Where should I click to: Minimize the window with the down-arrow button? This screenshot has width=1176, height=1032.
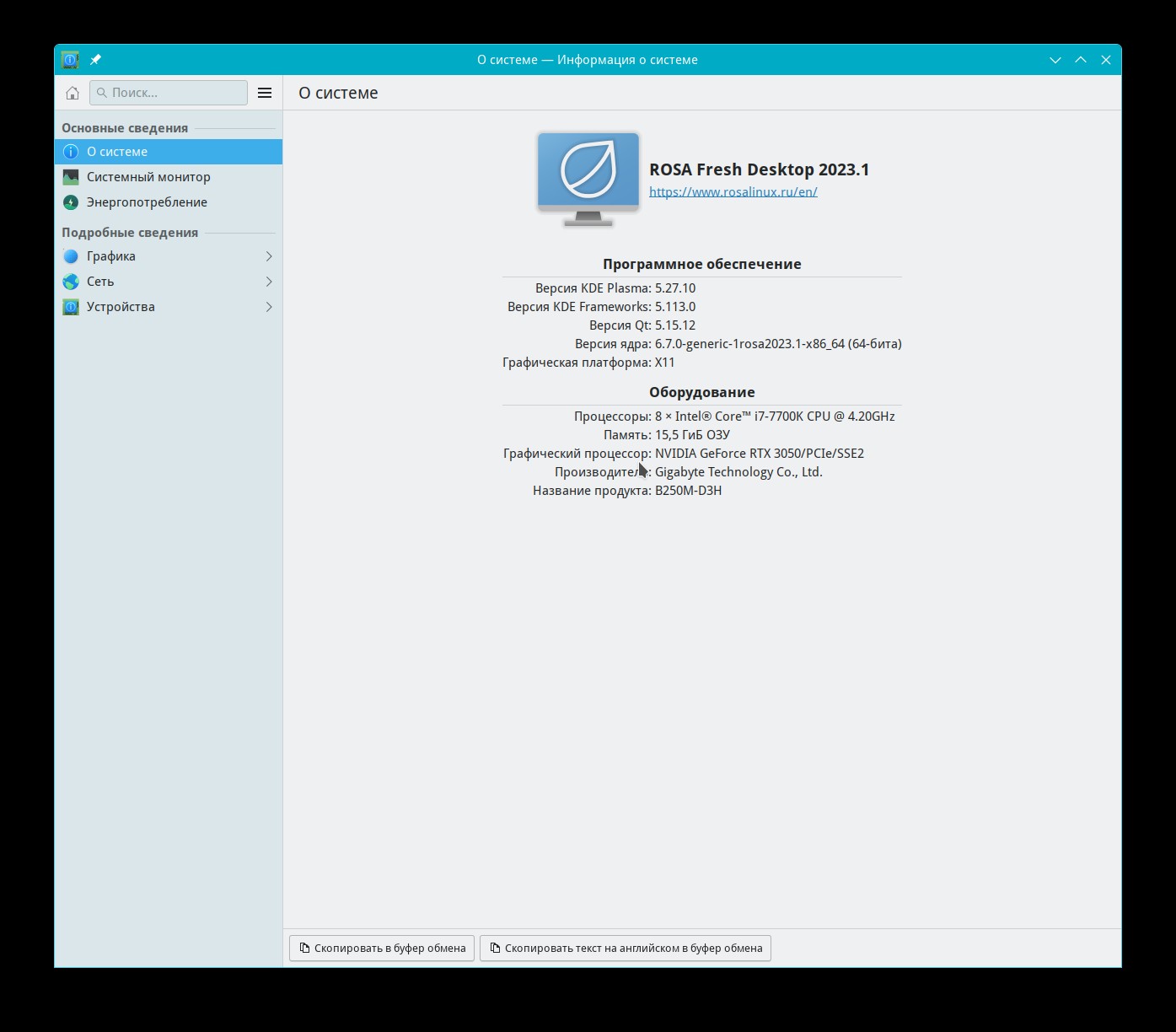(1055, 60)
